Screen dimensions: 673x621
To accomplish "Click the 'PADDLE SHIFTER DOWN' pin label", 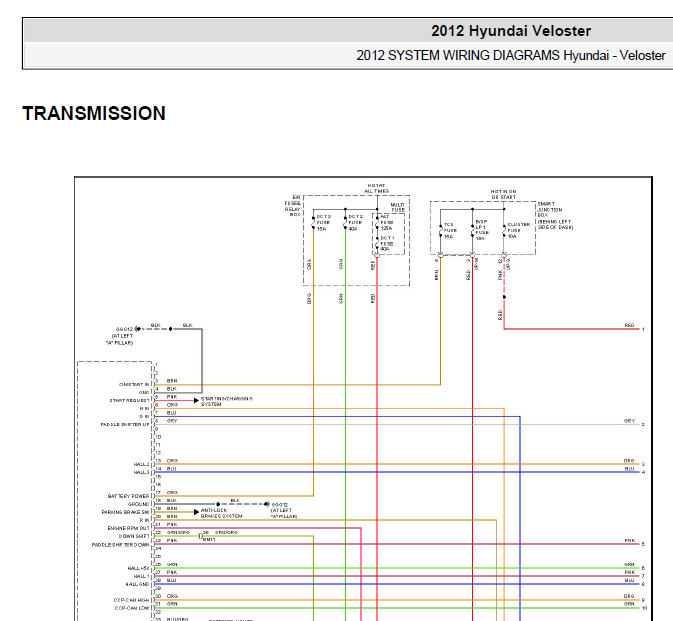I will click(121, 545).
